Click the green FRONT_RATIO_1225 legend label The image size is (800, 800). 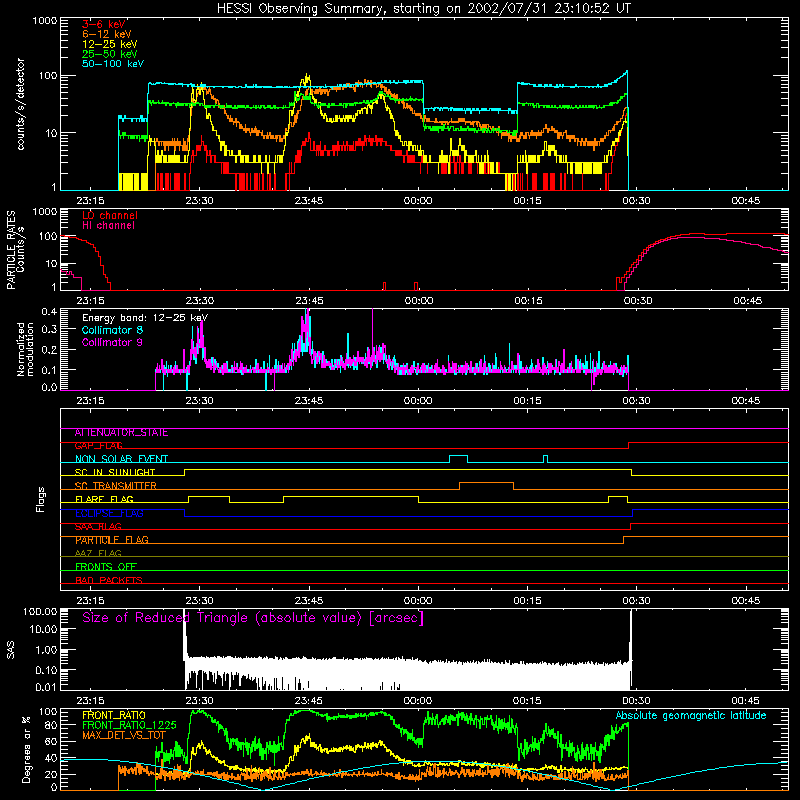129,725
